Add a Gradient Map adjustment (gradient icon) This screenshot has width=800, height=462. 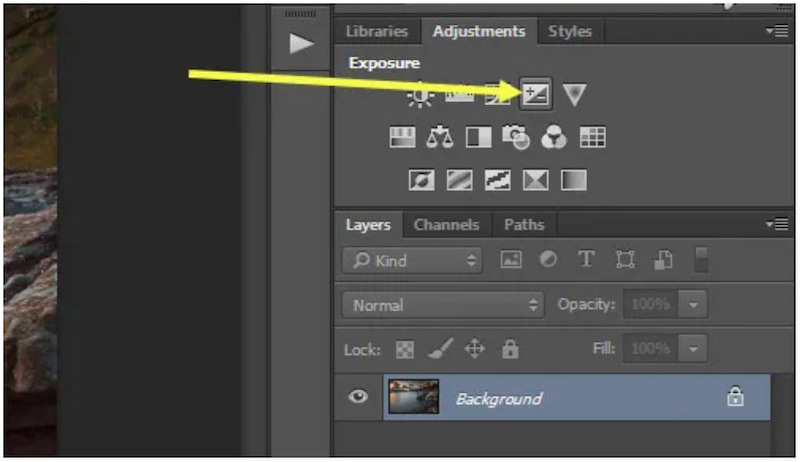pos(573,181)
